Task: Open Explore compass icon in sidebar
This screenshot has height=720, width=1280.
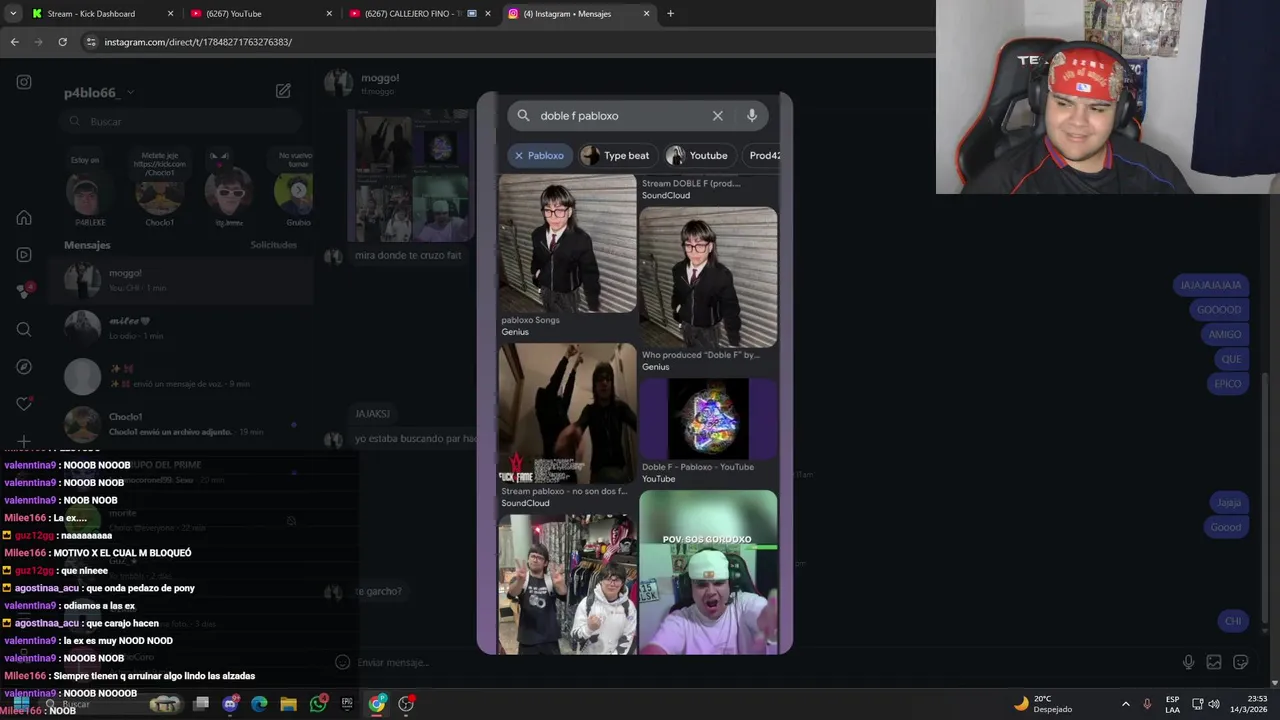Action: [x=24, y=367]
